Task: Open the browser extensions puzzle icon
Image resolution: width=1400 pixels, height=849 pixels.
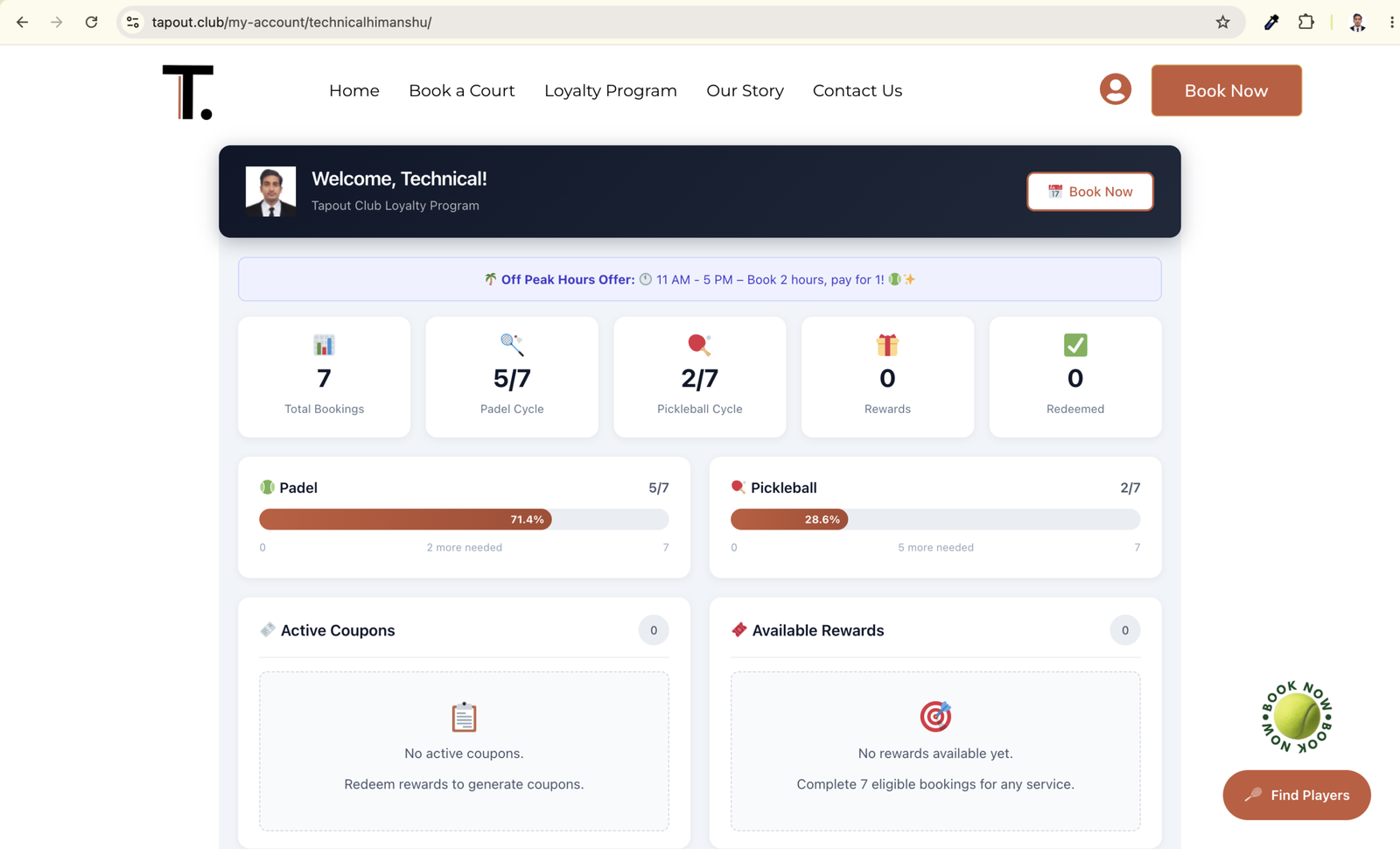Action: (x=1305, y=22)
